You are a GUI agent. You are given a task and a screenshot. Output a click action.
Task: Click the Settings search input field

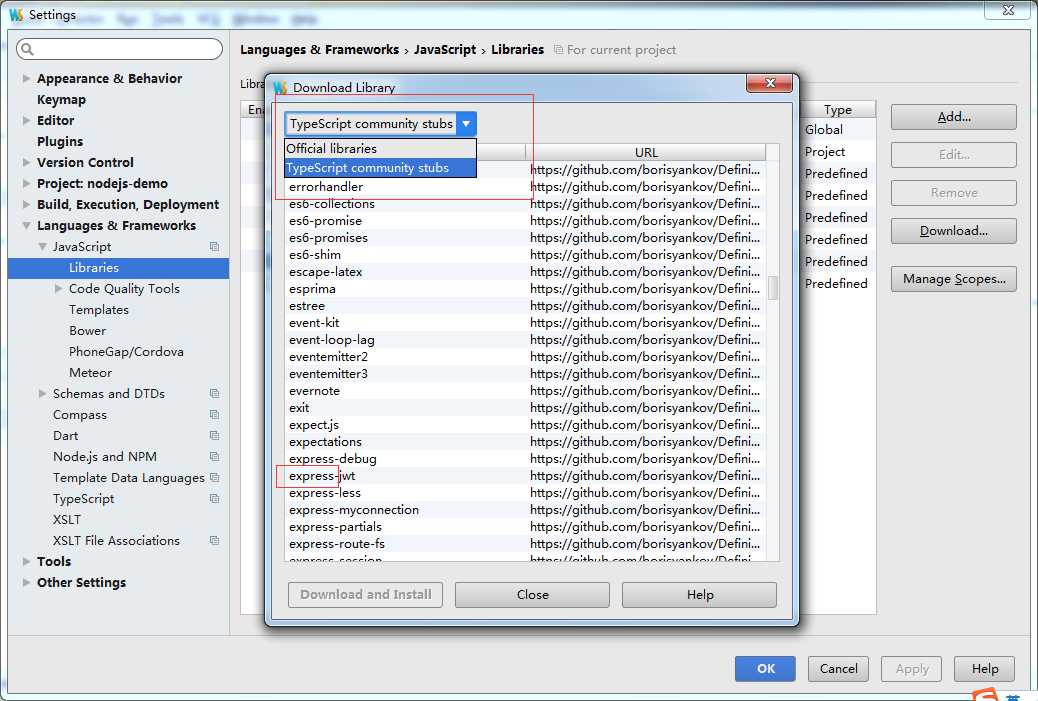pyautogui.click(x=120, y=49)
